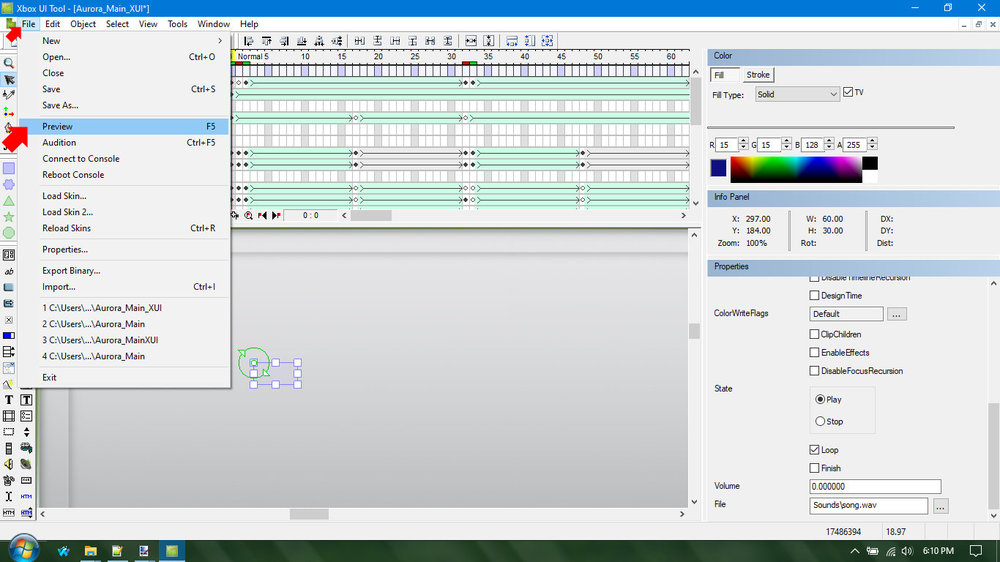The height and width of the screenshot is (562, 1000).
Task: Open the notification center icon
Action: pyautogui.click(x=976, y=551)
